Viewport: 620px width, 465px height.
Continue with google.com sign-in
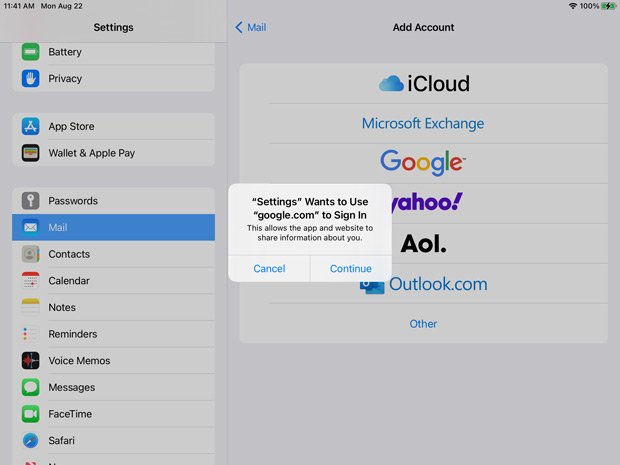pos(351,268)
